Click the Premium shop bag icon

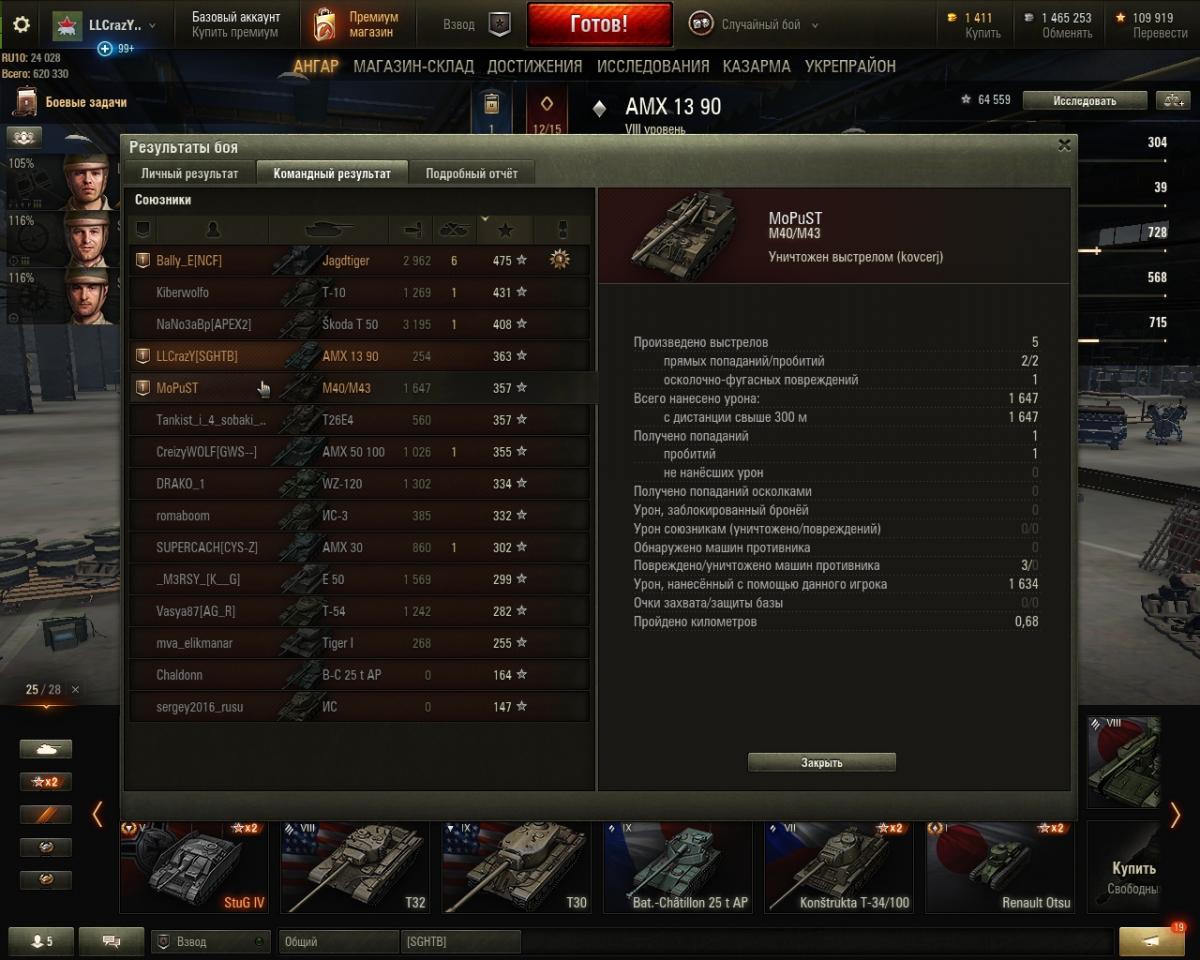(x=324, y=25)
